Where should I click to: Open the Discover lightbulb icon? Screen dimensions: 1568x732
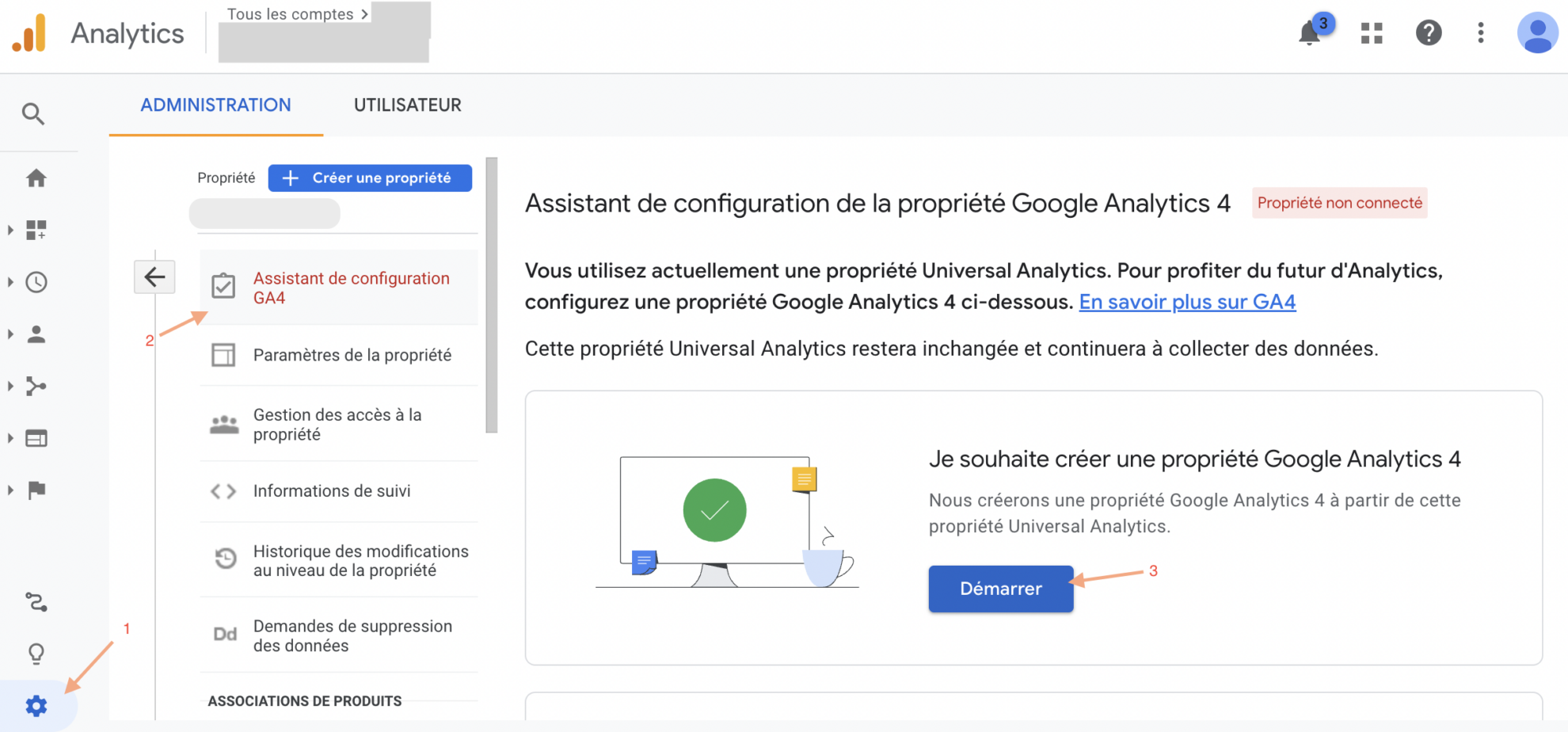[36, 653]
